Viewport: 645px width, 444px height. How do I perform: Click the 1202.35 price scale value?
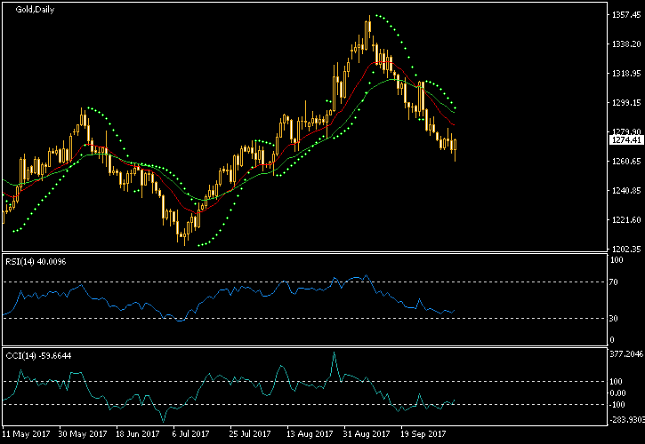click(x=626, y=249)
